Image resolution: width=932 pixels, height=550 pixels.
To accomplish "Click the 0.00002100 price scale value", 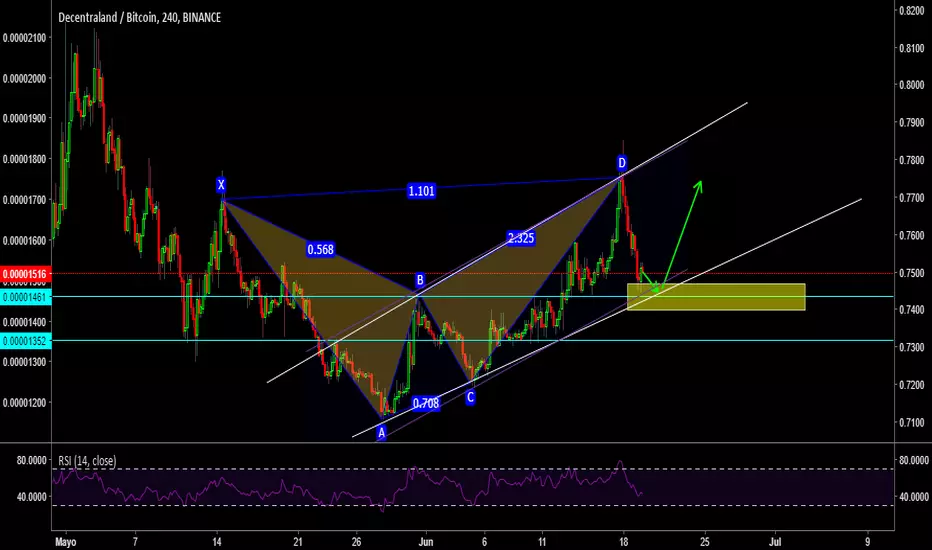I will coord(24,38).
